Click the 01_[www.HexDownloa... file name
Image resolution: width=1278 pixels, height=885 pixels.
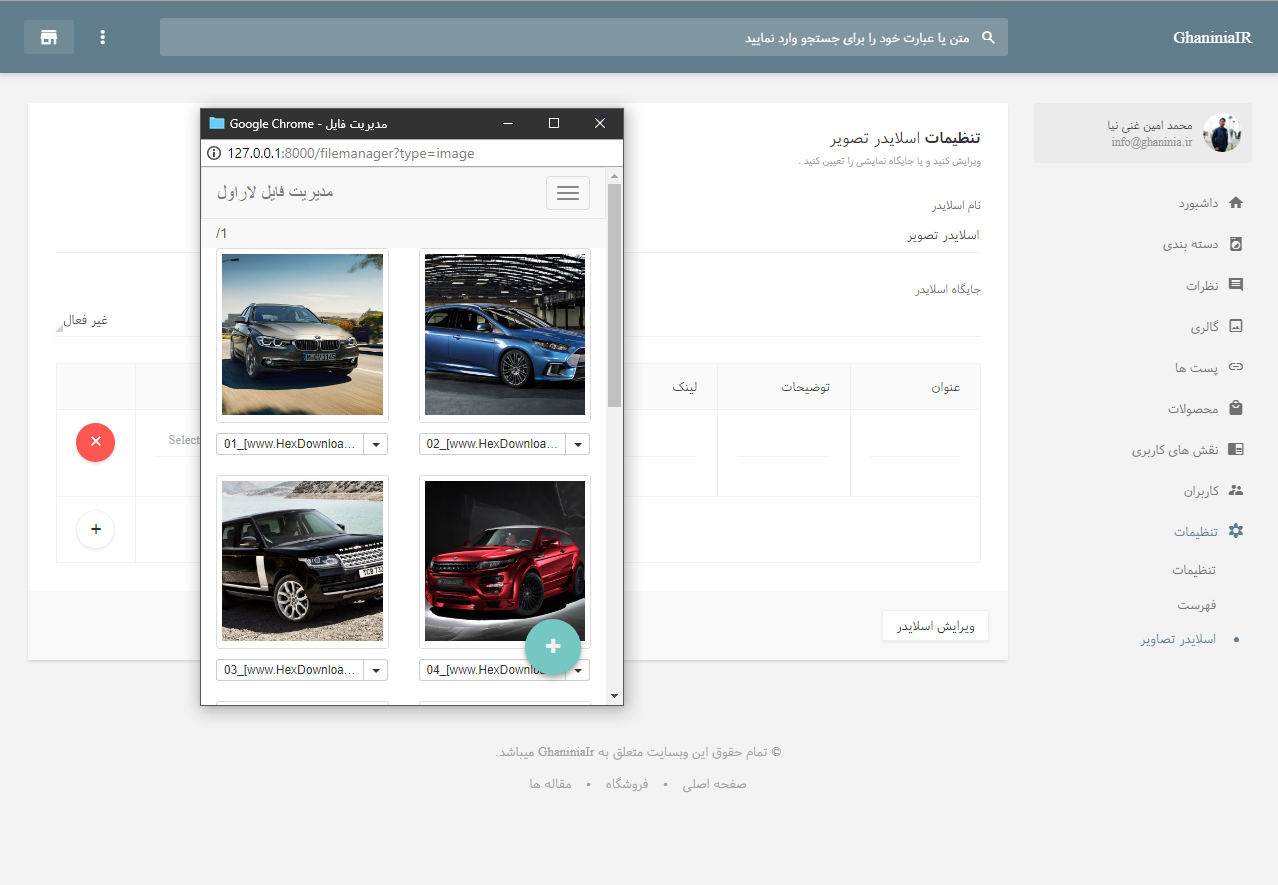[290, 444]
